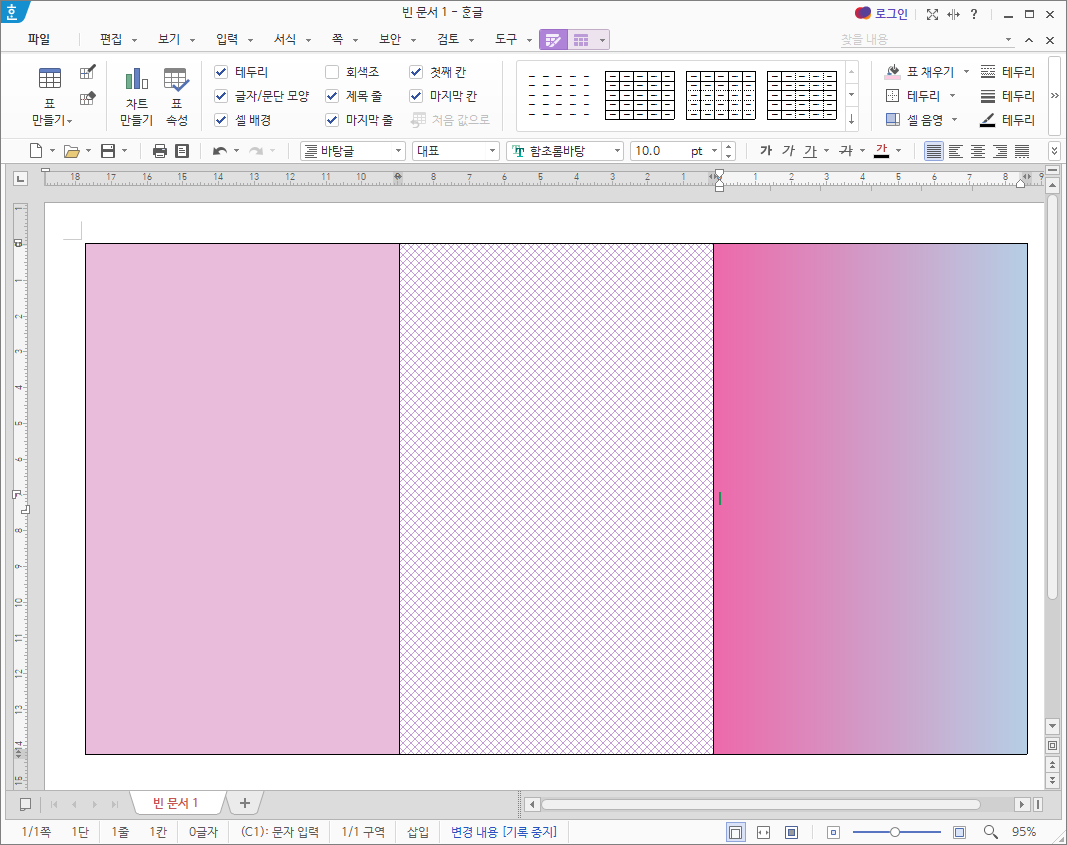Screen dimensions: 1067x845
Task: Select the 빈 문서 1 tab
Action: 175,803
